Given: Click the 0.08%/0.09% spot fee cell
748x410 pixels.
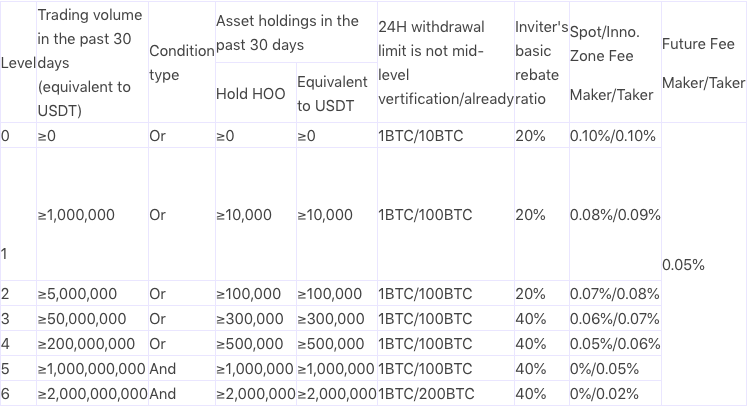Looking at the screenshot, I should 615,214.
